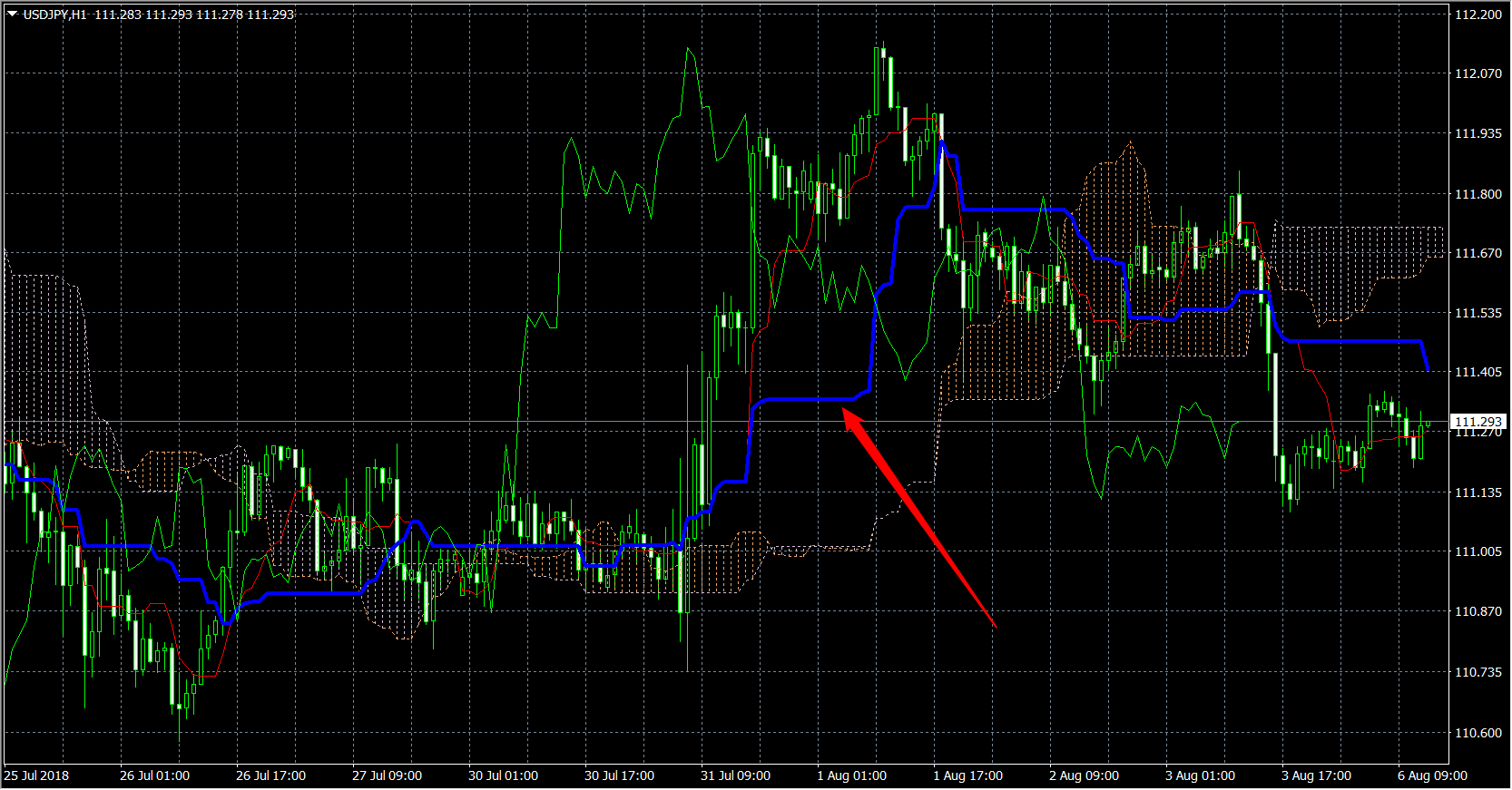
Task: Click the 31 Jul 09:00 time label
Action: point(735,775)
